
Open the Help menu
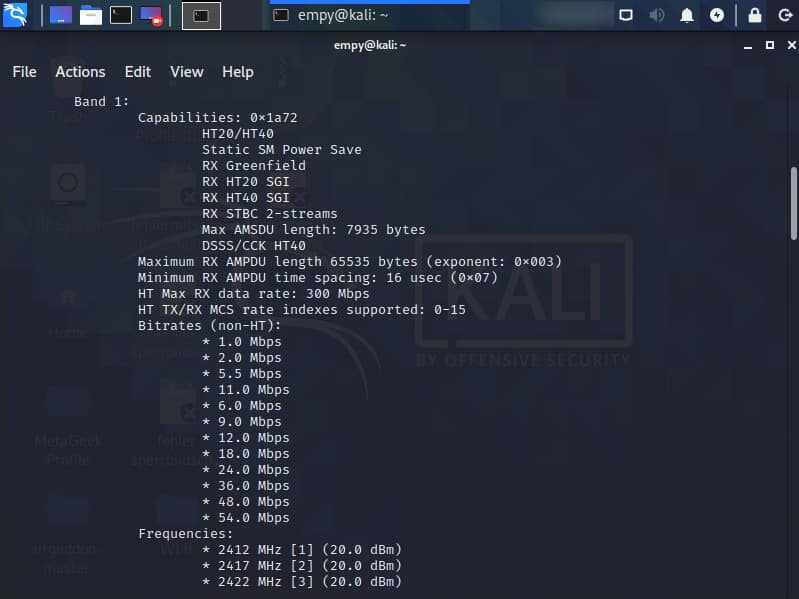tap(238, 72)
